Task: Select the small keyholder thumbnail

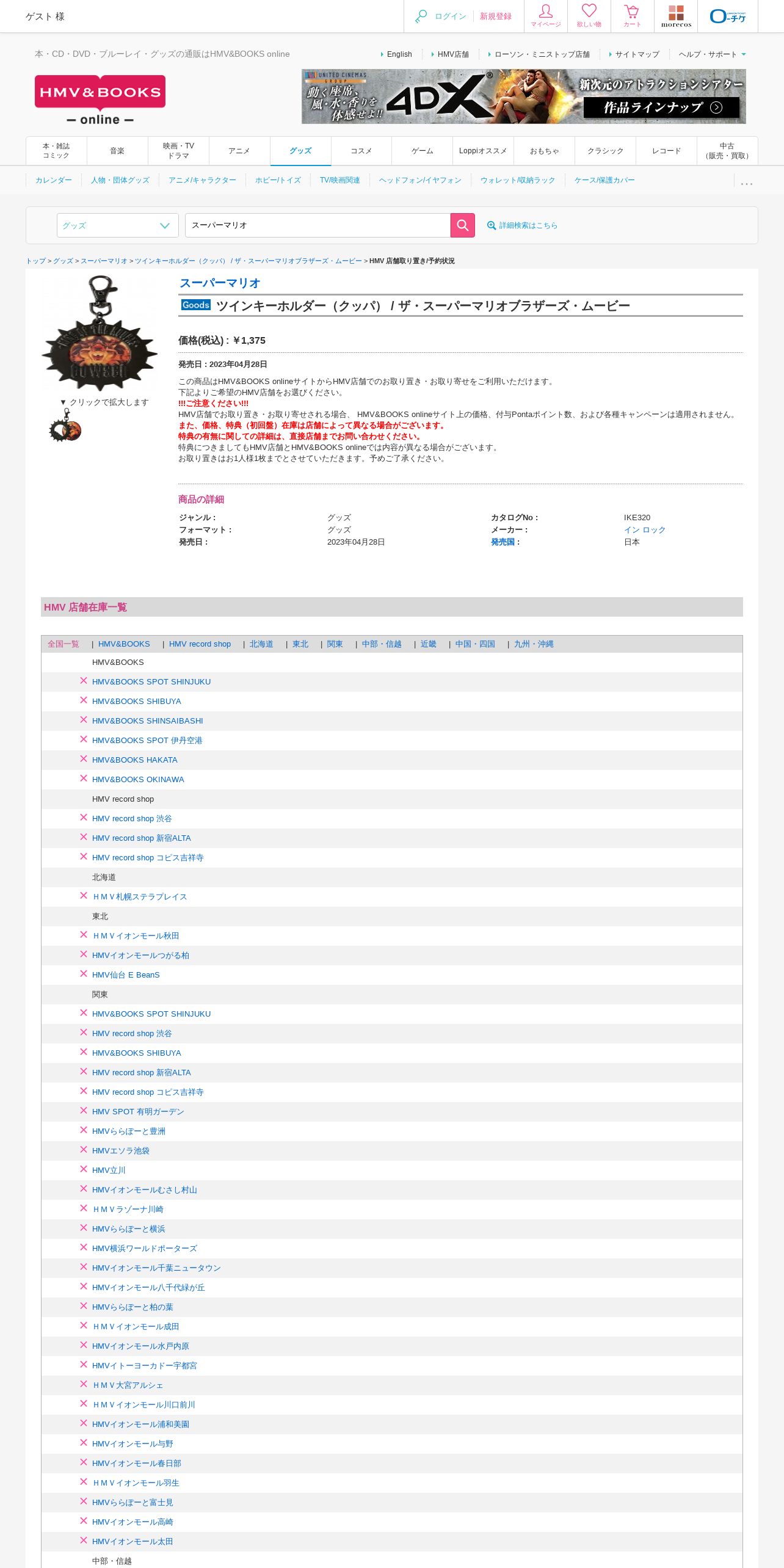Action: coord(65,426)
